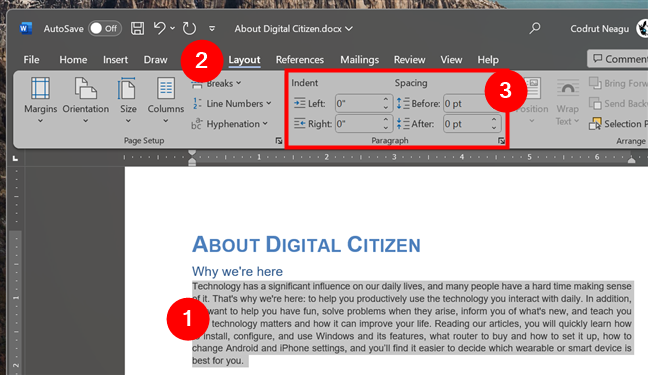Screen dimensions: 648x375
Task: Click the Redo icon
Action: [189, 29]
